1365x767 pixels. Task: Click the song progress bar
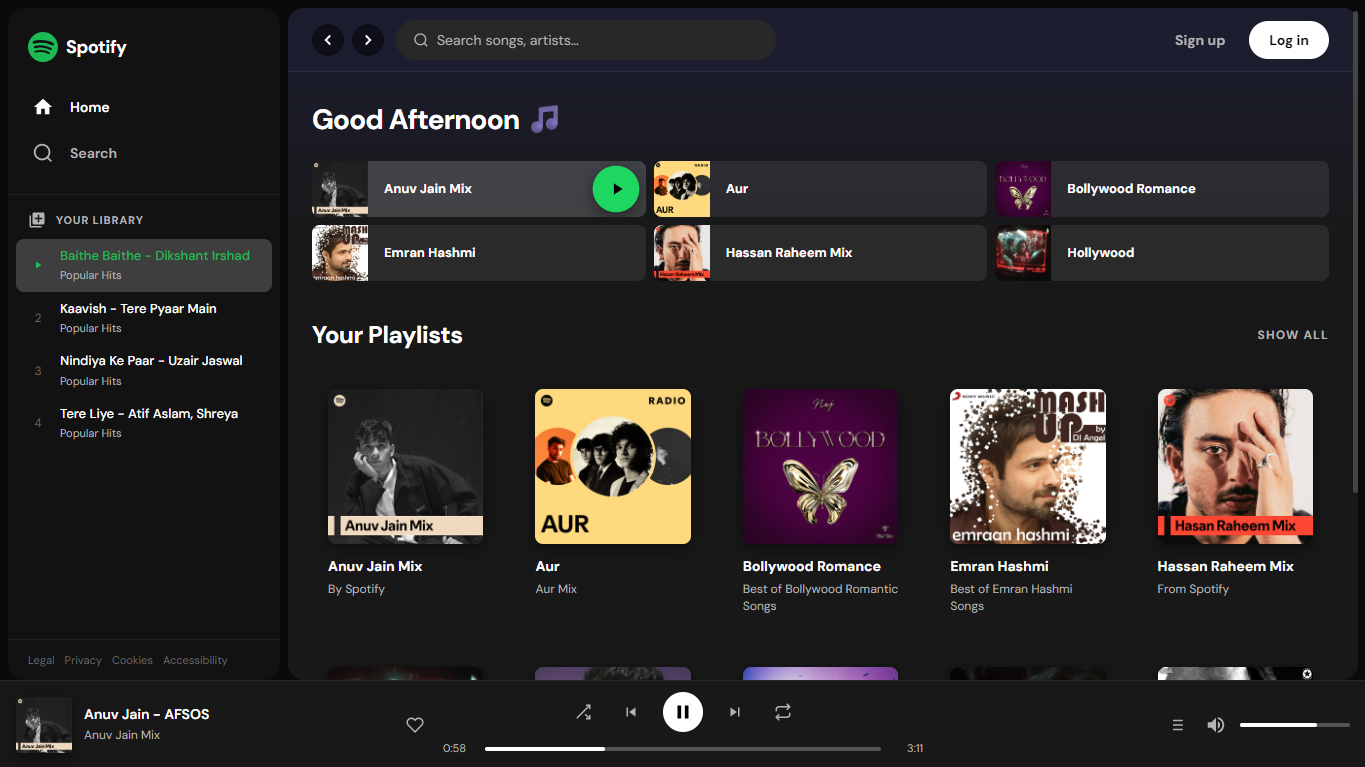[683, 748]
